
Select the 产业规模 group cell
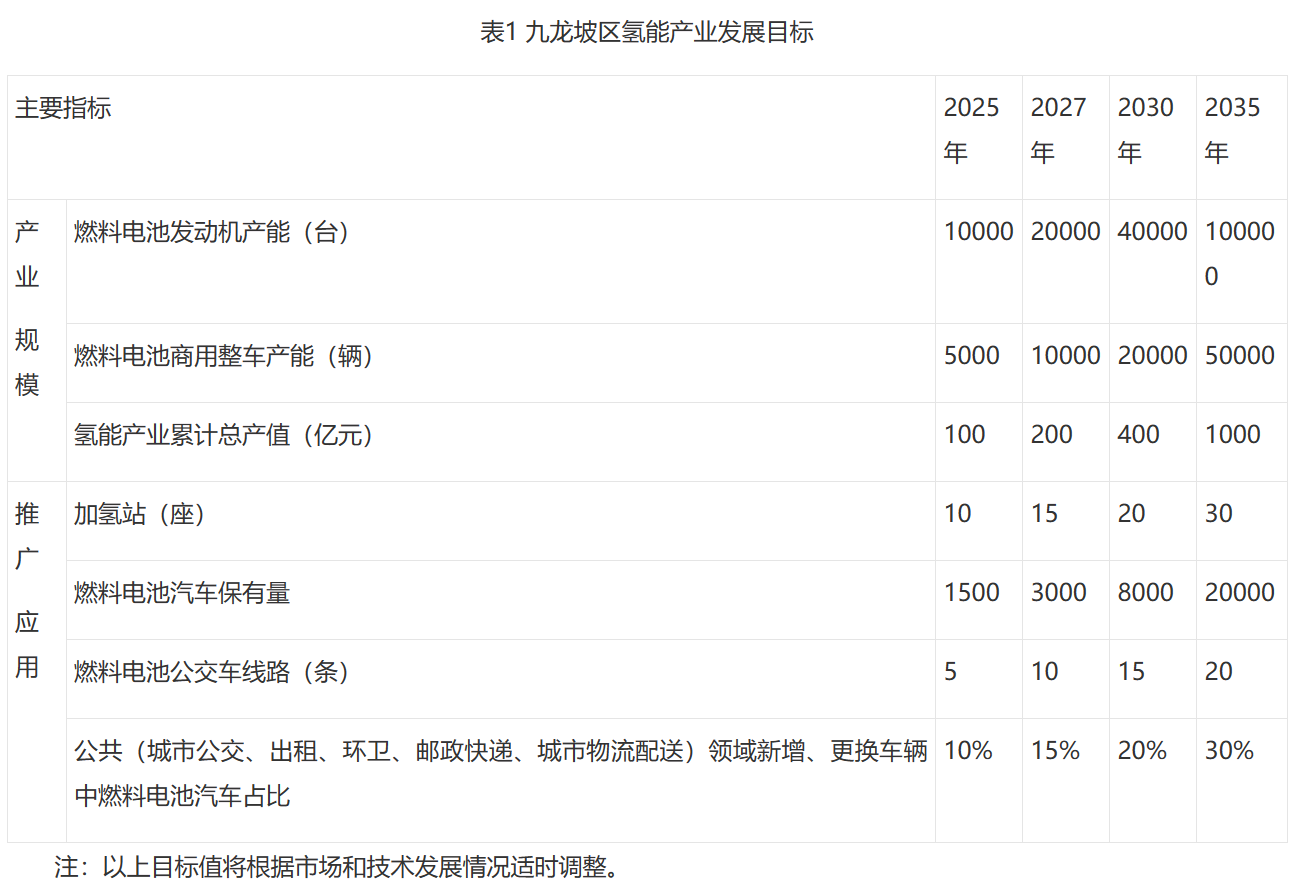37,340
